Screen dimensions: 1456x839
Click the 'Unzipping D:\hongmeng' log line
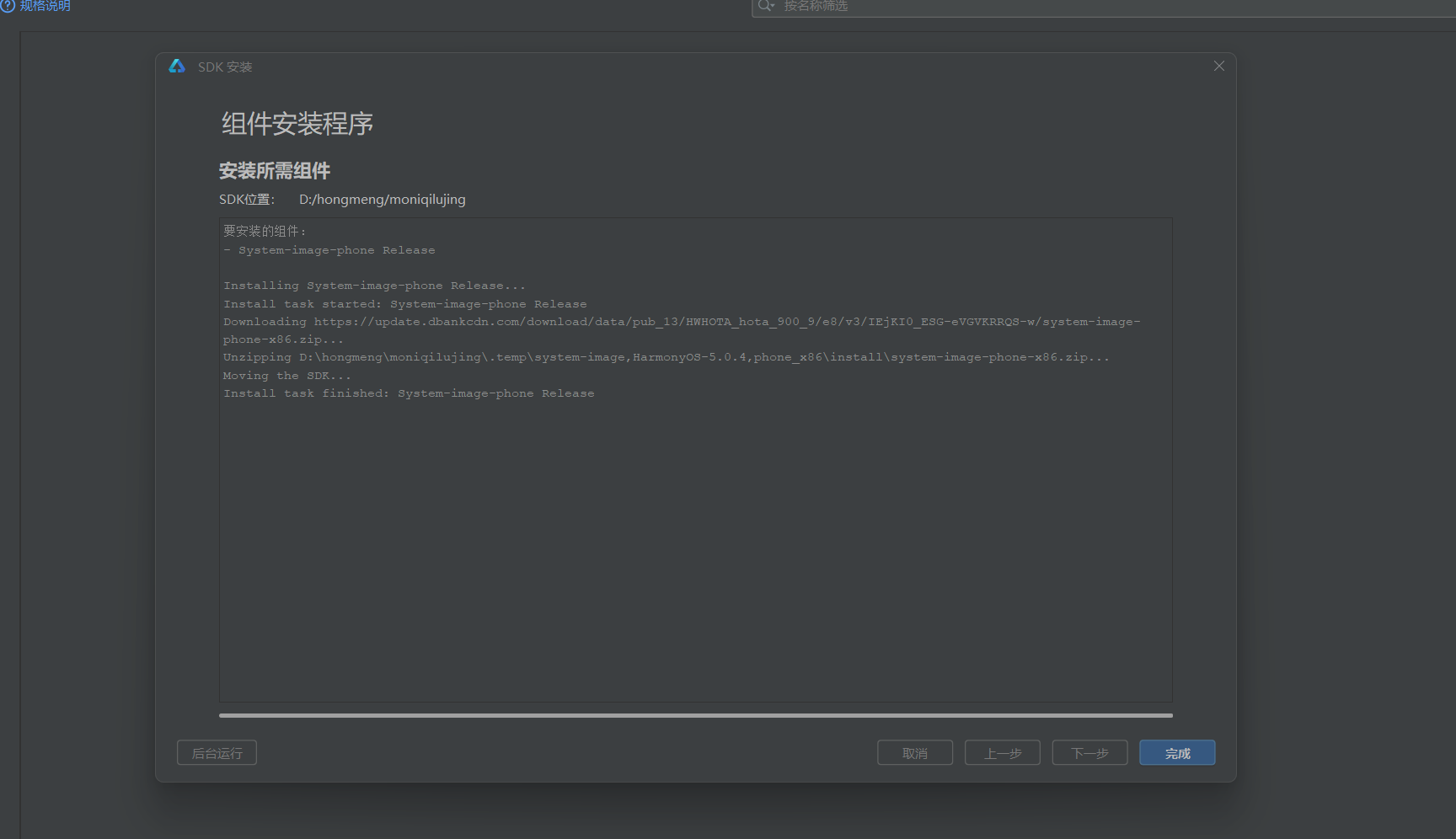(x=666, y=357)
